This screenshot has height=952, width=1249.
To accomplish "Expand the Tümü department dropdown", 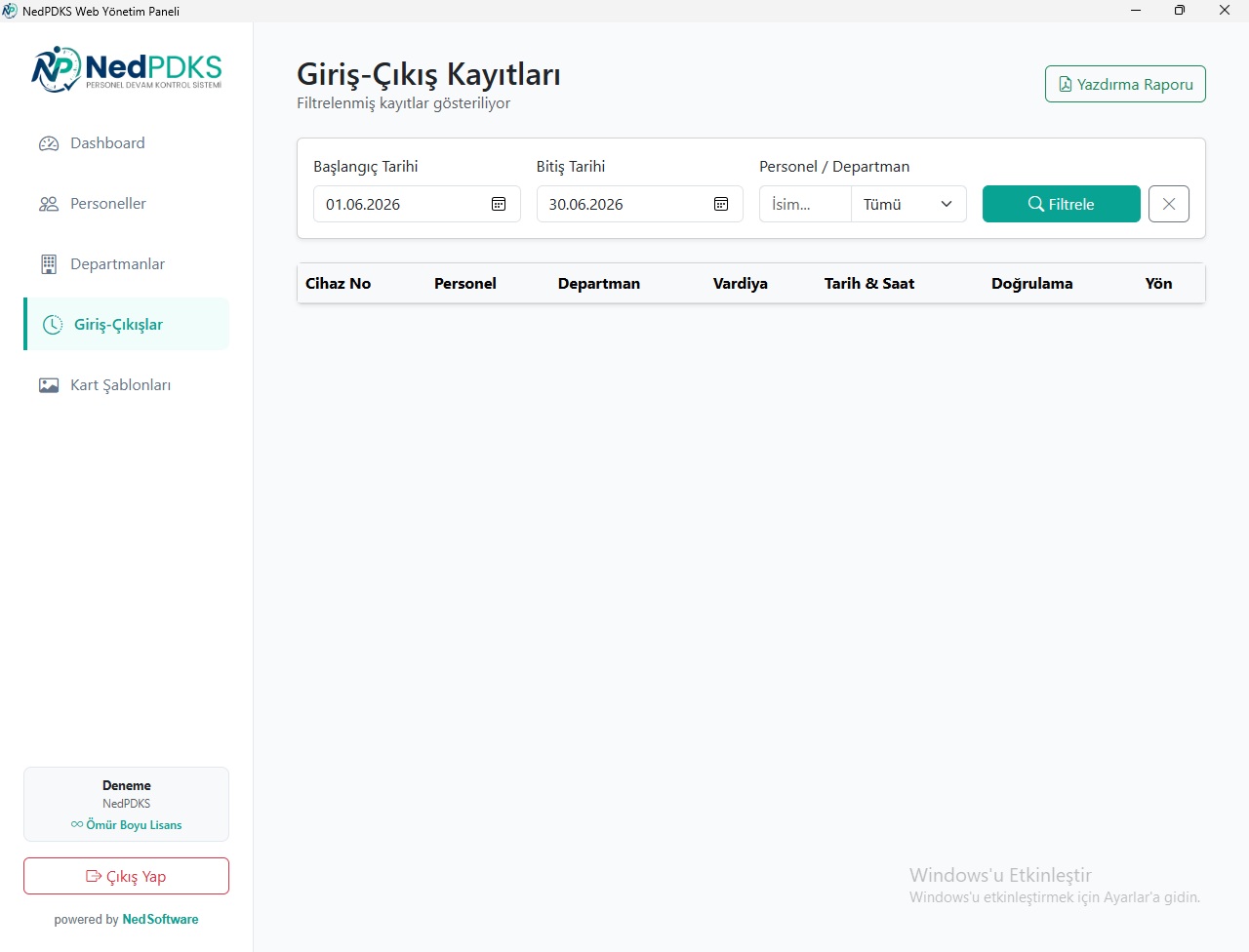I will (x=908, y=204).
